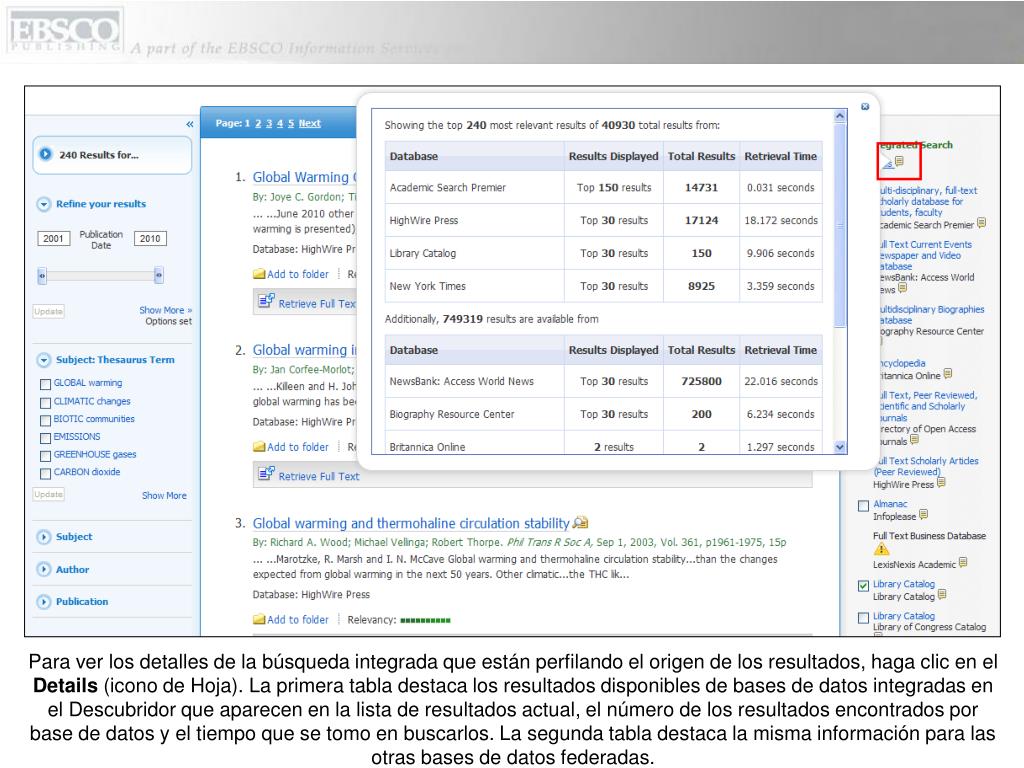
Task: Click the Details note icon under Integrated Search
Action: coord(899,161)
